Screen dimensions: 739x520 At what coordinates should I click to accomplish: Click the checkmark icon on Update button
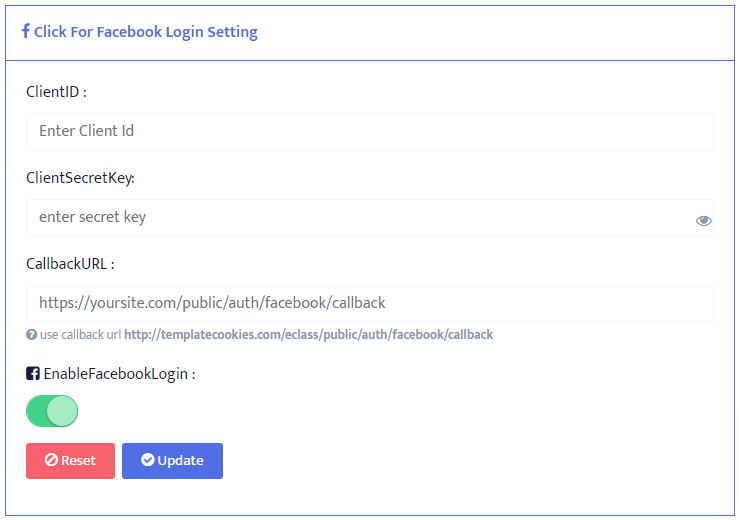tap(148, 461)
